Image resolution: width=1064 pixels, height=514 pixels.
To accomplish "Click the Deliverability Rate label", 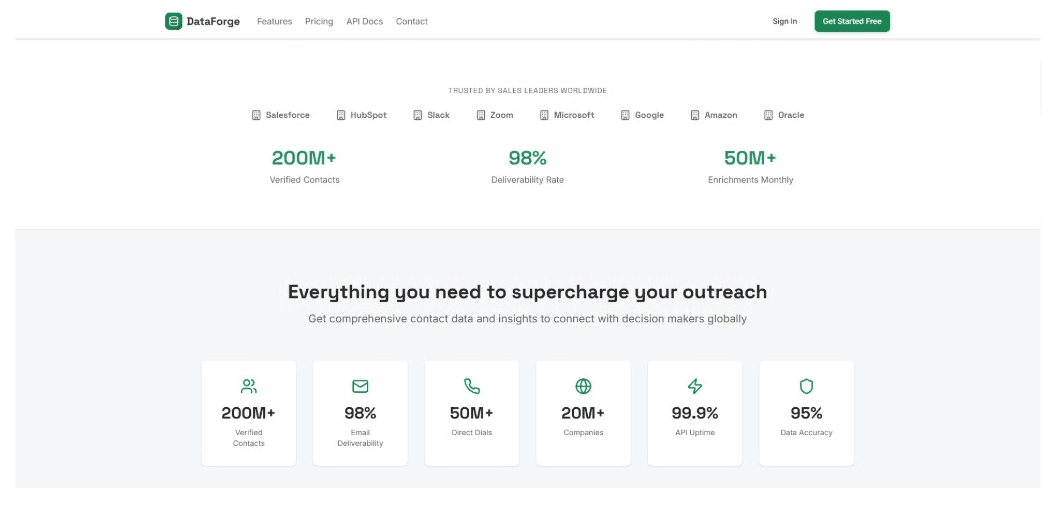I will click(528, 180).
